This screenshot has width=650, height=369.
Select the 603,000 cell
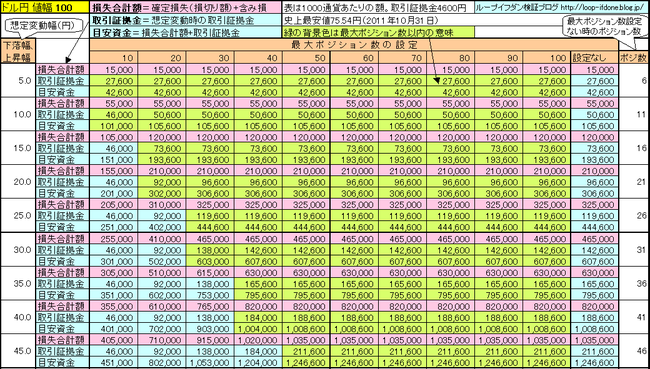(210, 261)
